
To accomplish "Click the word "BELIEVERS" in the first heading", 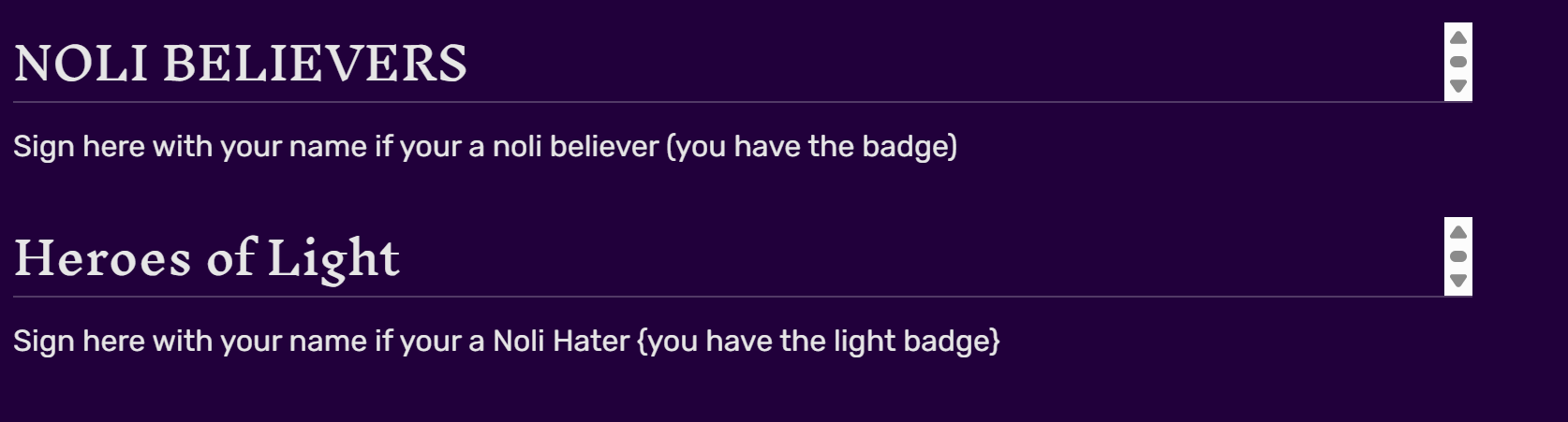I will [x=315, y=64].
